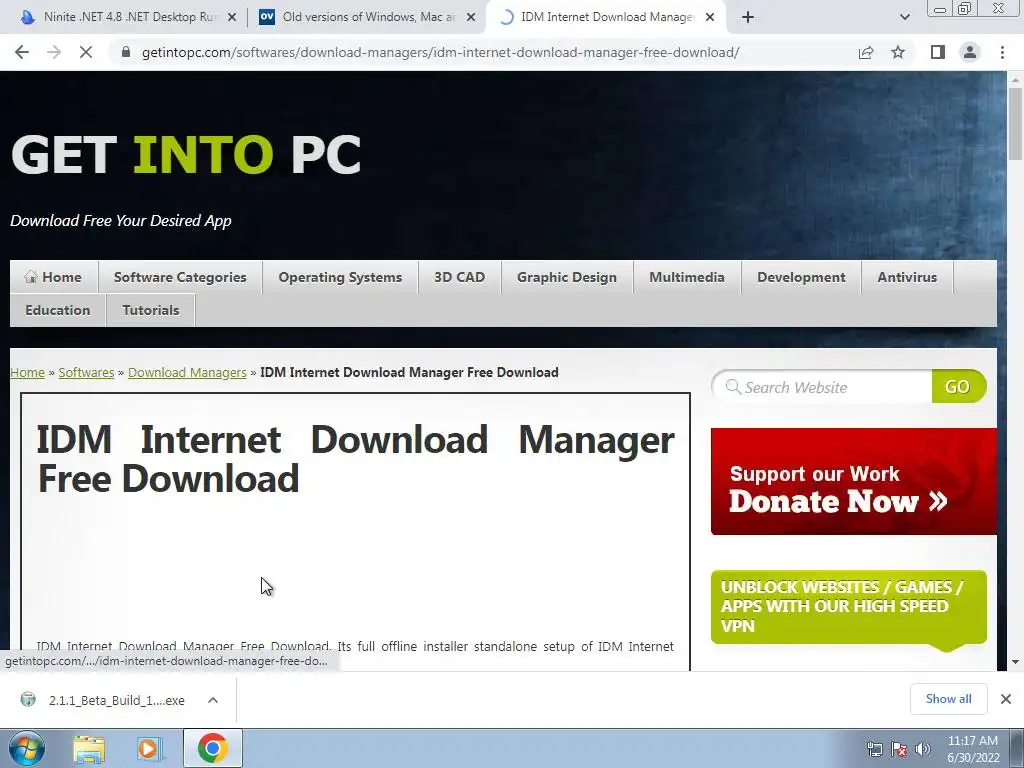Image resolution: width=1024 pixels, height=768 pixels.
Task: Close the downloads bar
Action: click(1006, 699)
